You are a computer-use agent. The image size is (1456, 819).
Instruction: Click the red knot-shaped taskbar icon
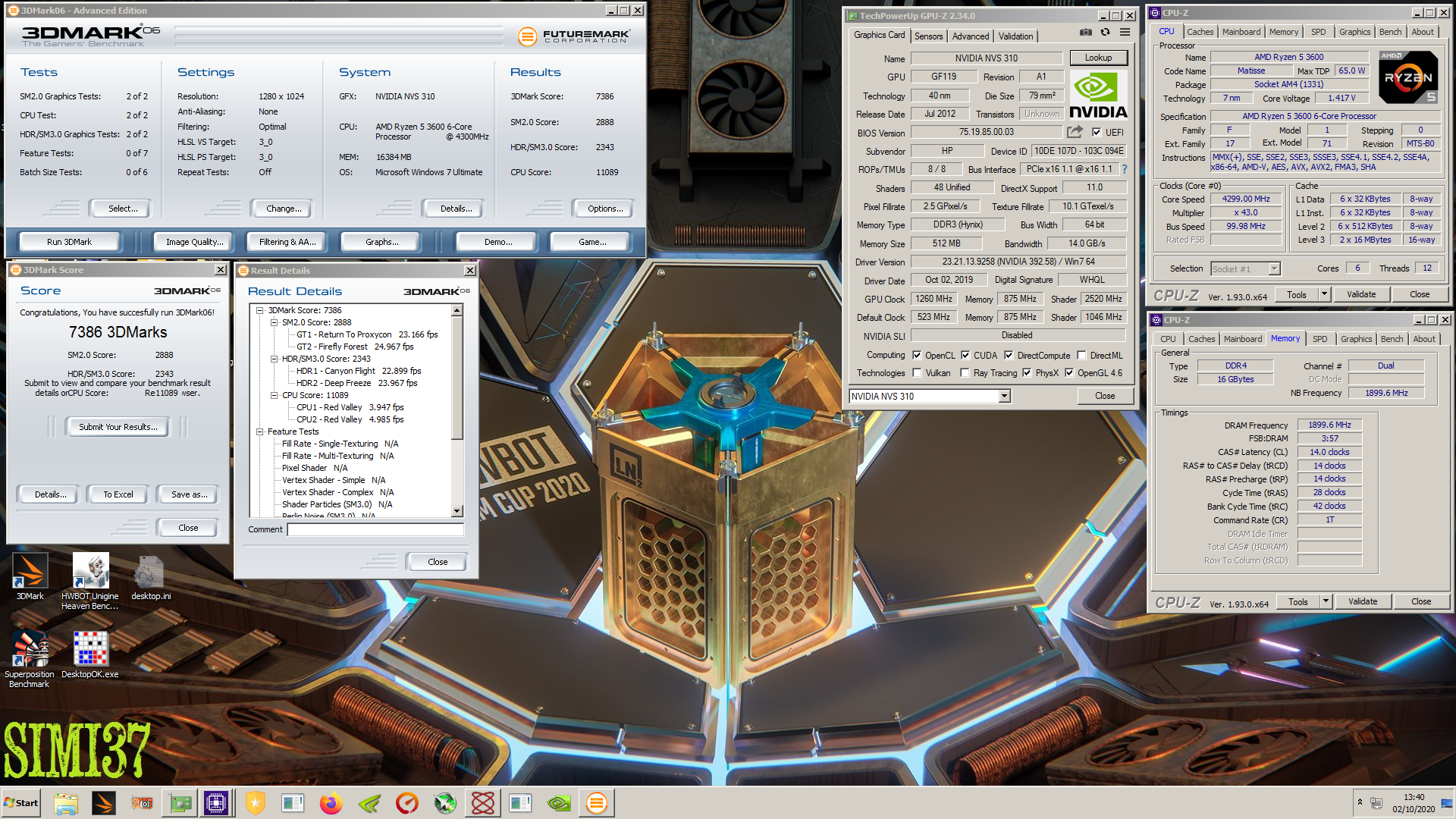[483, 803]
